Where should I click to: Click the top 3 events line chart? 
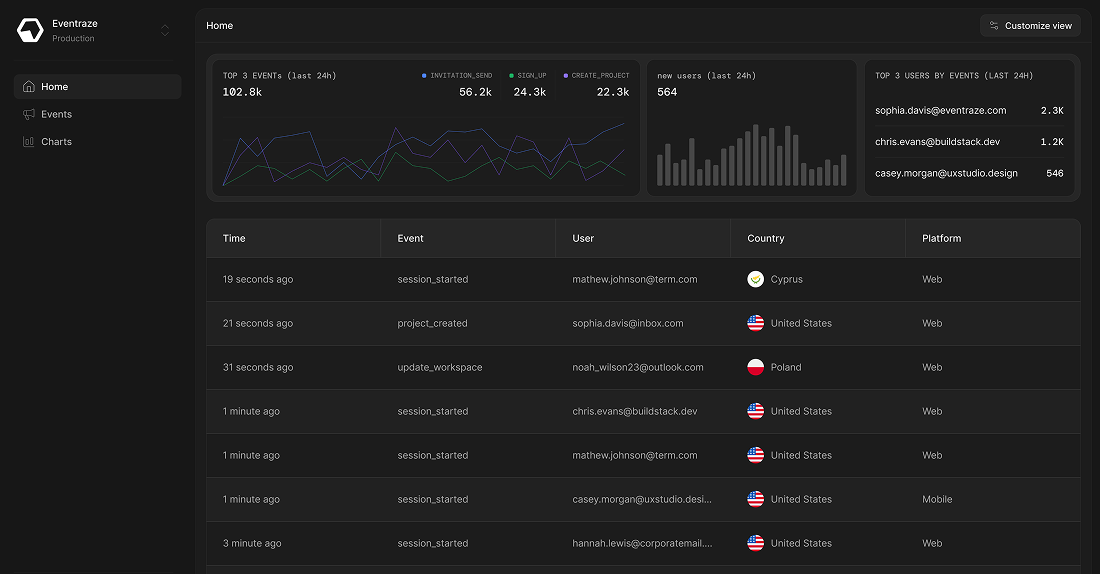[x=424, y=154]
